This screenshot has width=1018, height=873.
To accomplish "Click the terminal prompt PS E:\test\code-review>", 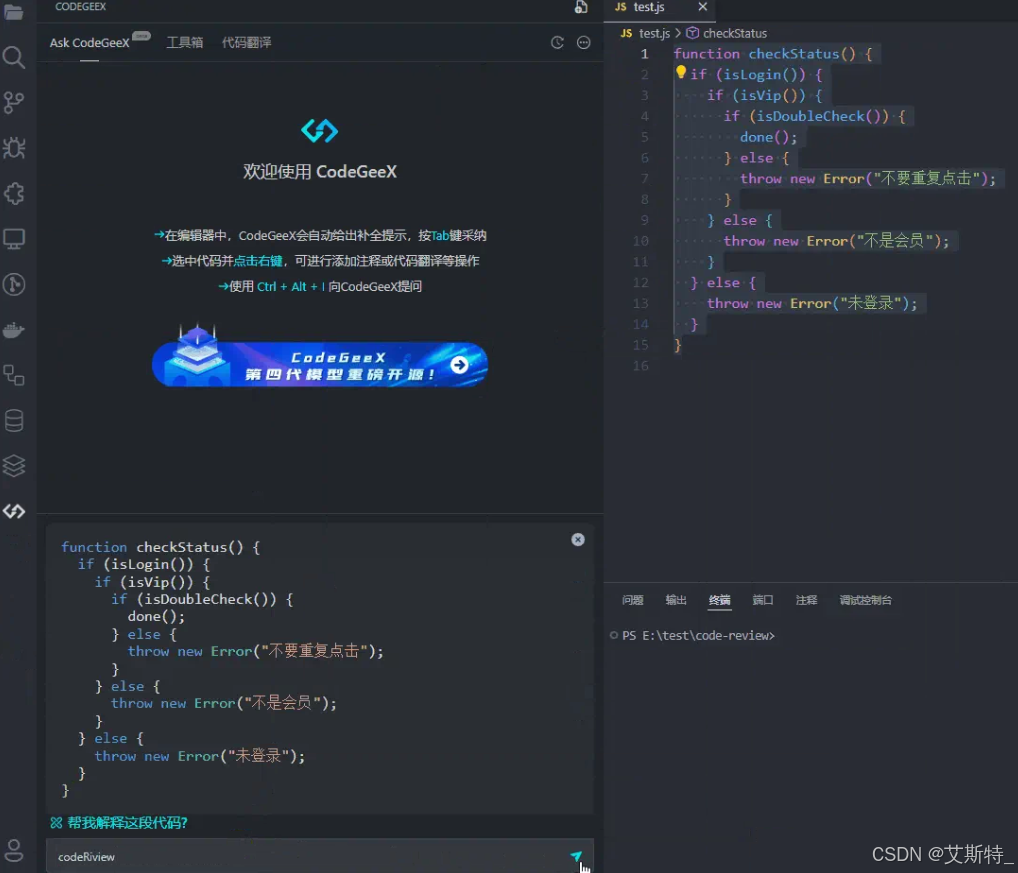I will (698, 636).
